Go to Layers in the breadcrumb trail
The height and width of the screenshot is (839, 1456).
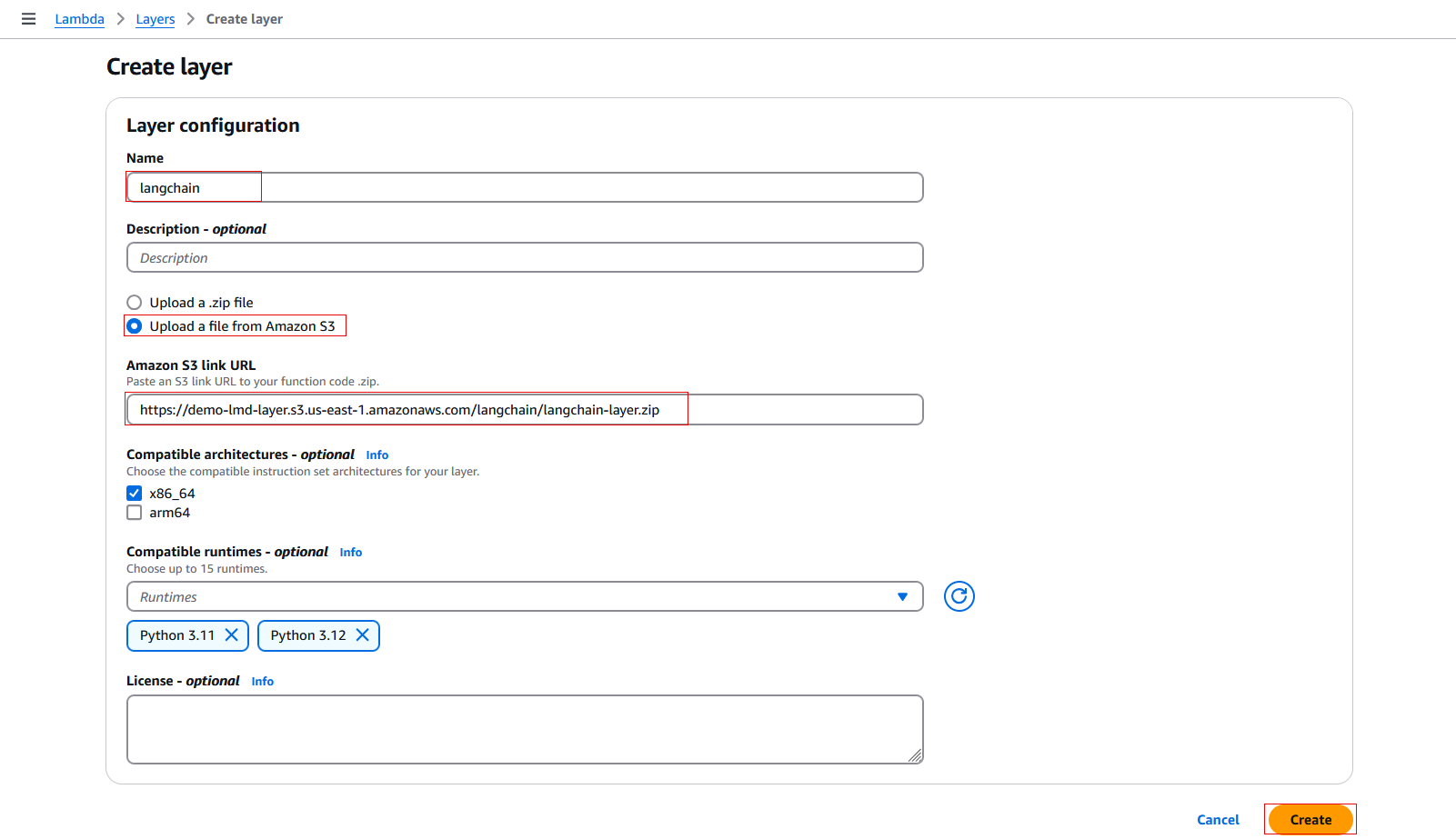(x=155, y=18)
